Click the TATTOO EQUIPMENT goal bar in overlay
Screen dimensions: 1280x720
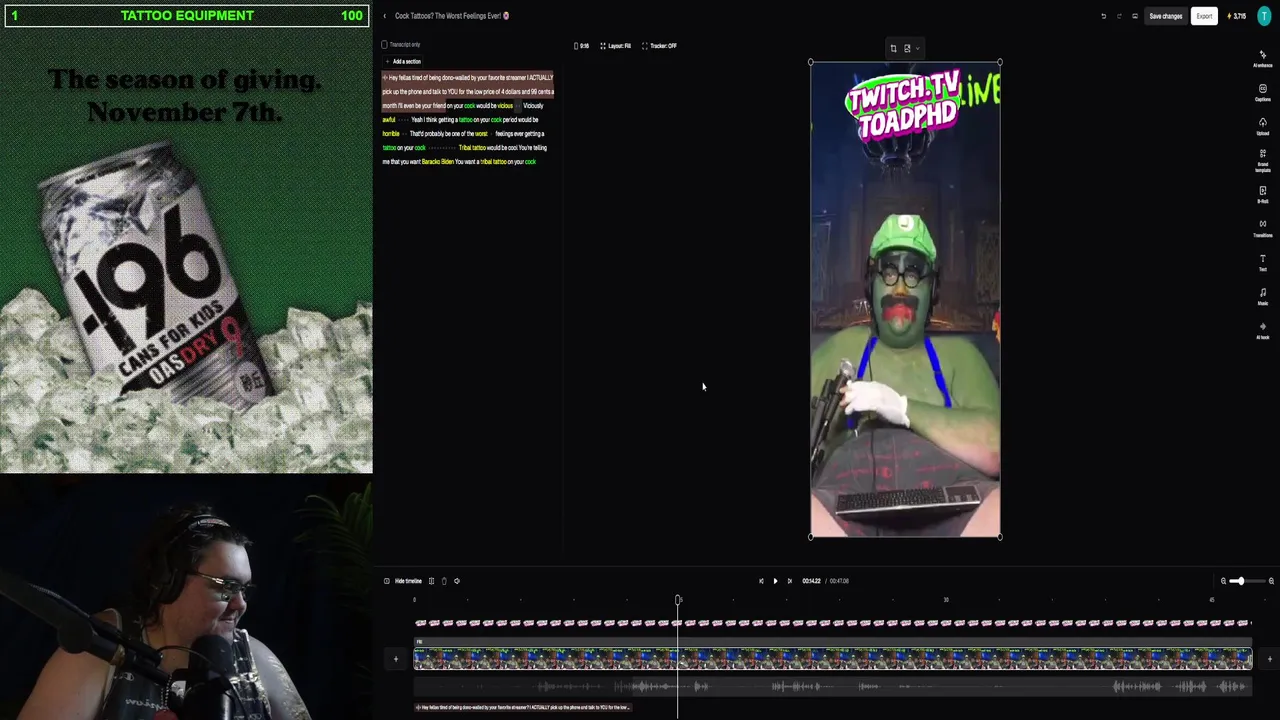click(x=186, y=15)
